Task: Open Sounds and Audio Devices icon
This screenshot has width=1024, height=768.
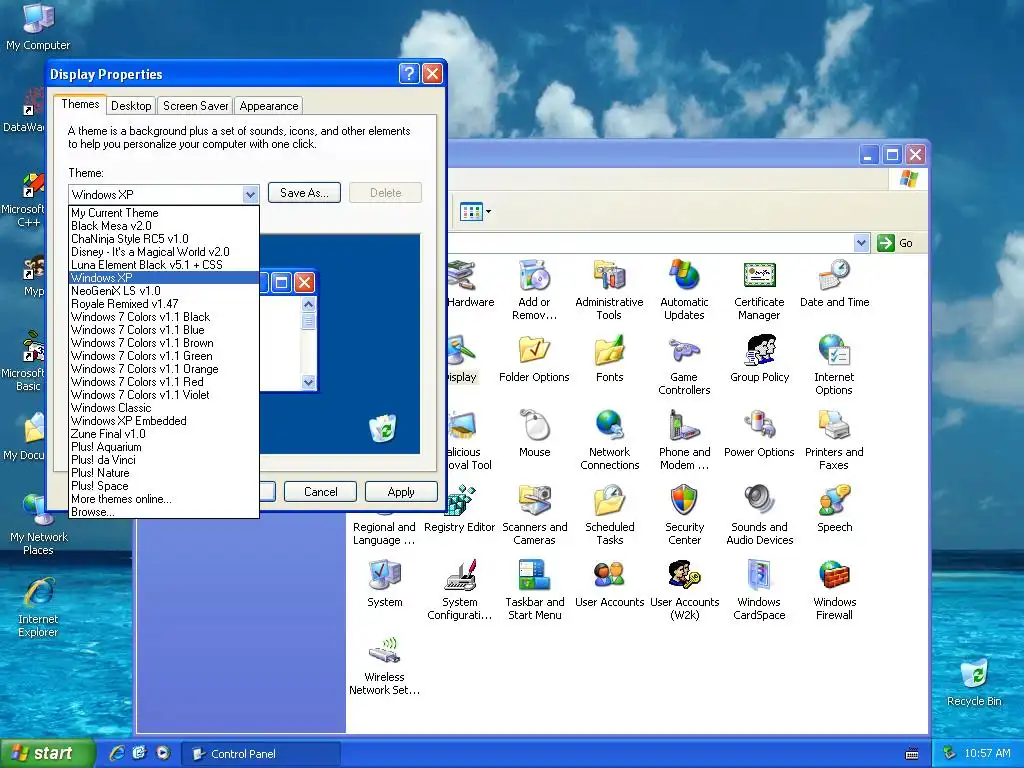Action: coord(759,501)
